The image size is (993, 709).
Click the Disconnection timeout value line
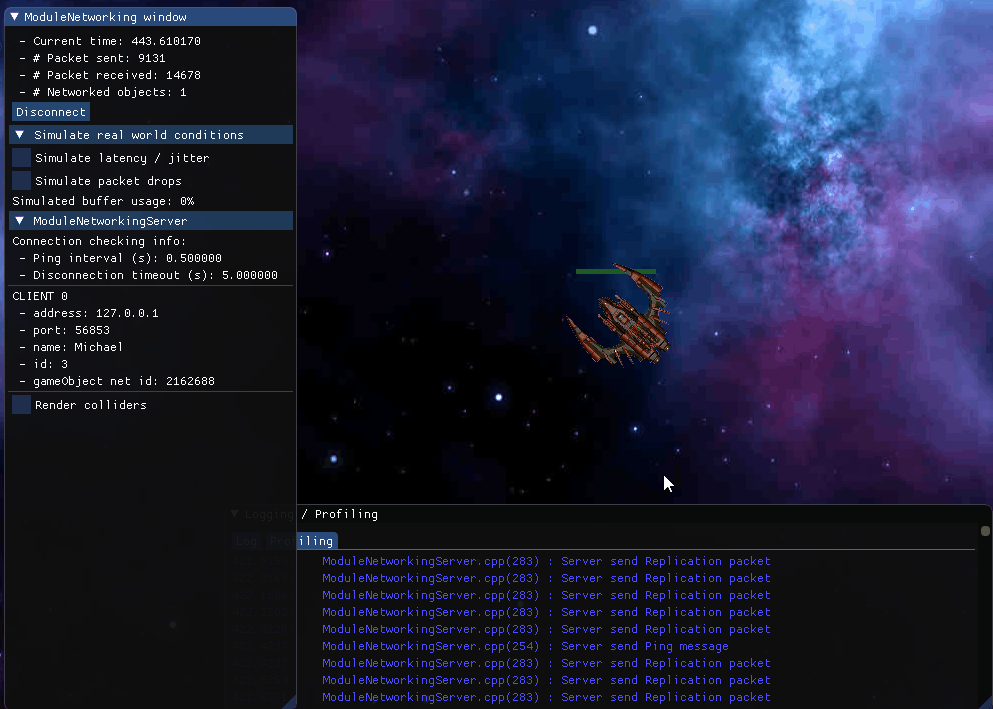148,275
